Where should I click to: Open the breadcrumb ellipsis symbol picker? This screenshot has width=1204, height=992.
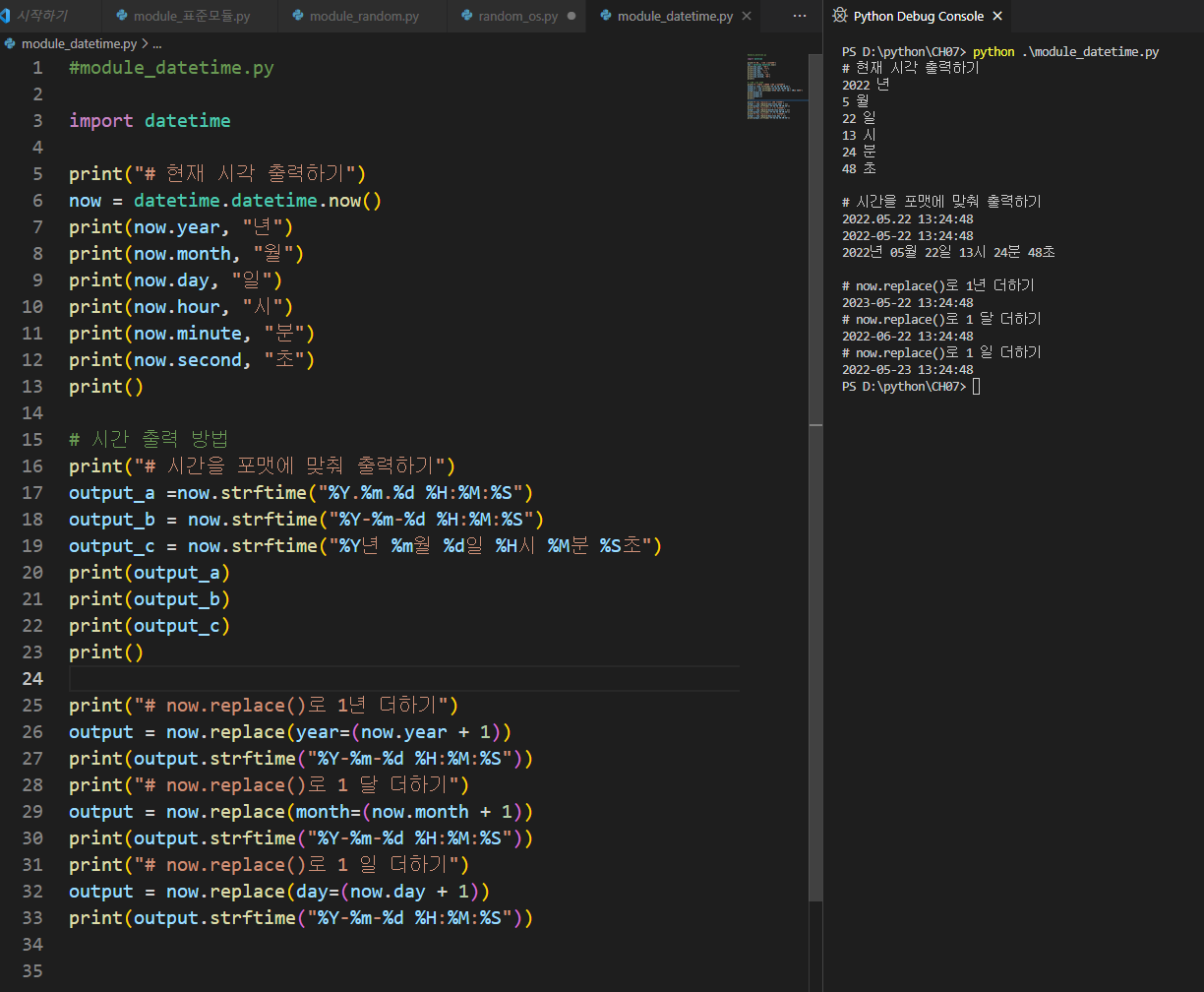pyautogui.click(x=157, y=44)
